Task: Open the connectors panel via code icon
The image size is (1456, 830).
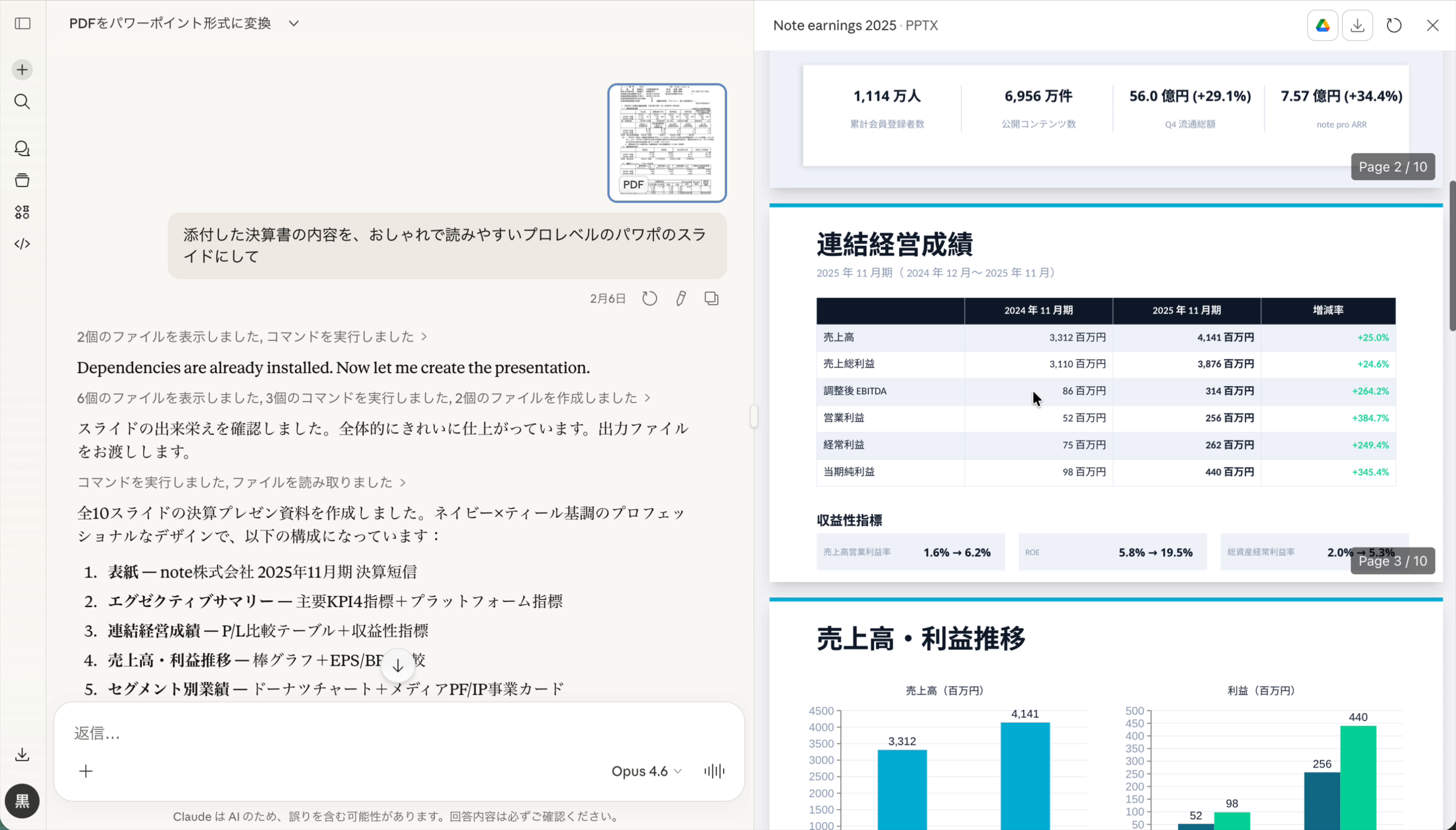Action: click(x=22, y=243)
